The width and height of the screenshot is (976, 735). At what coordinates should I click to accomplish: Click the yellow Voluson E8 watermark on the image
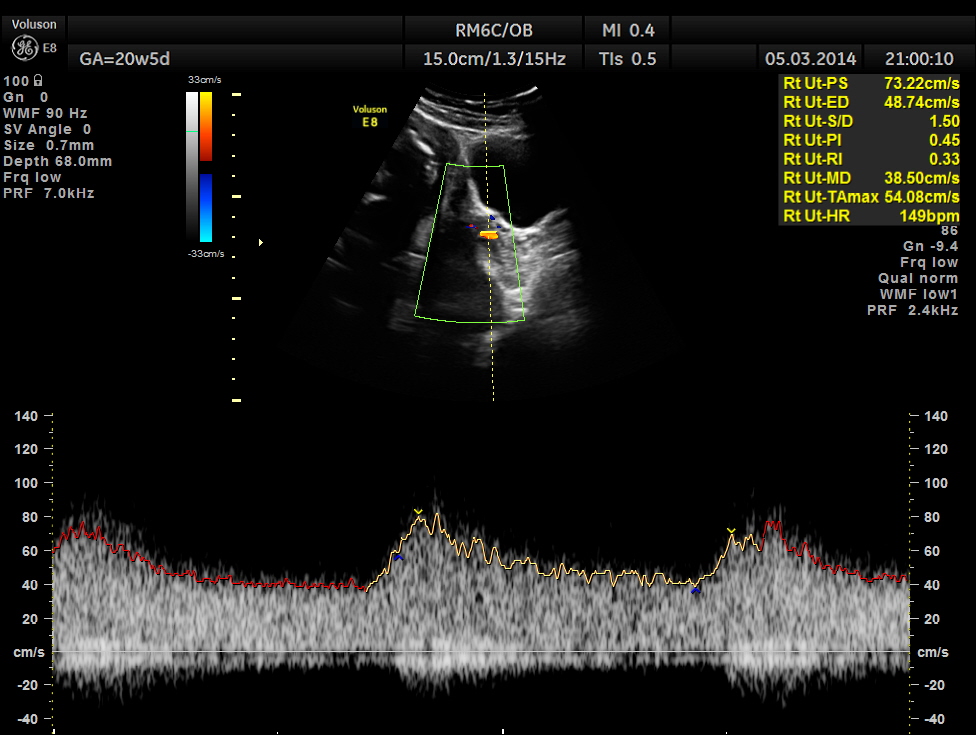click(x=370, y=115)
